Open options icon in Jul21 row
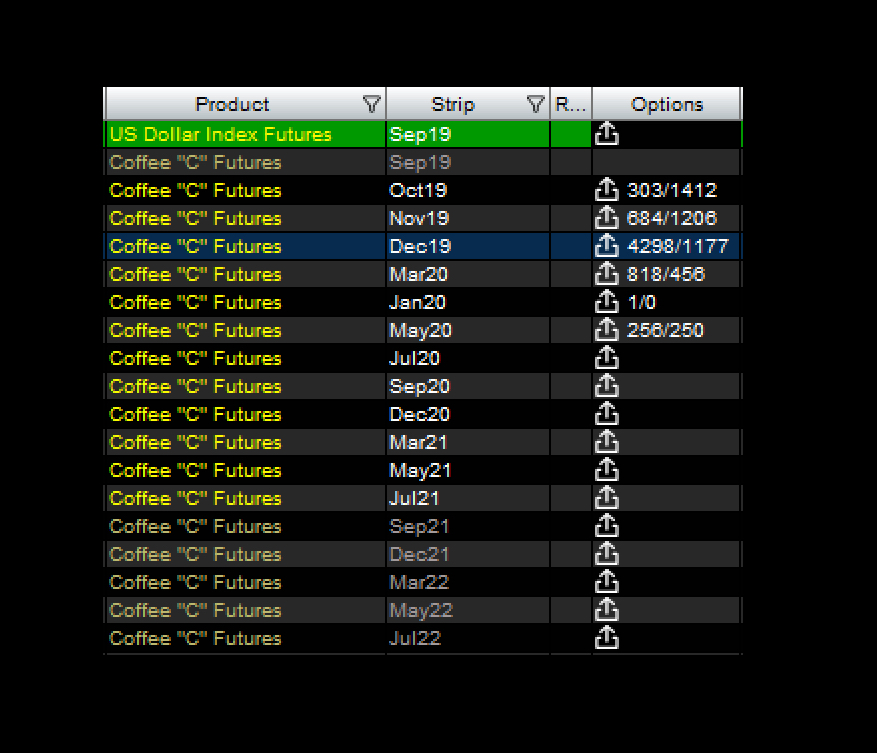The width and height of the screenshot is (877, 753). [x=606, y=497]
